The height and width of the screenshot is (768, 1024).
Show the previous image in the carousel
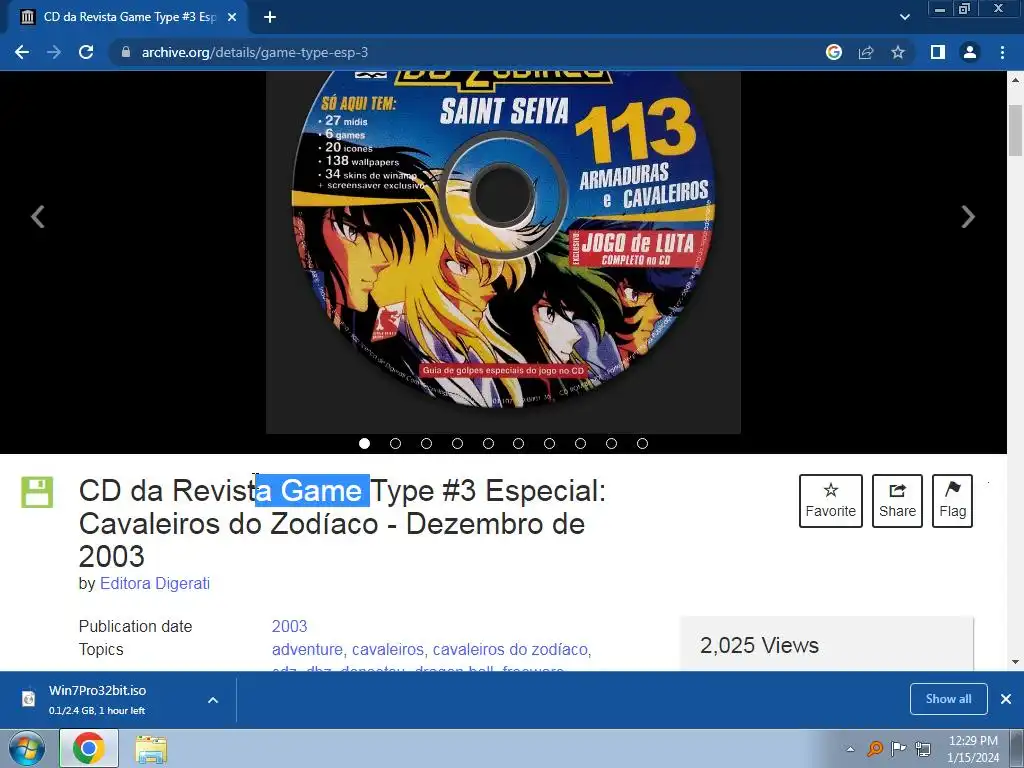pos(38,217)
